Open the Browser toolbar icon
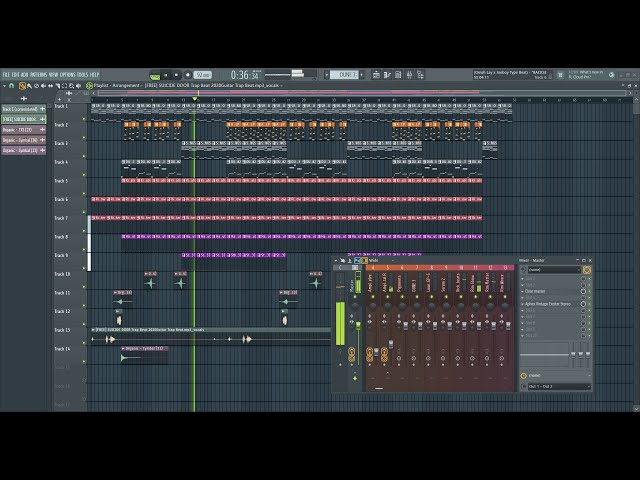 420,75
